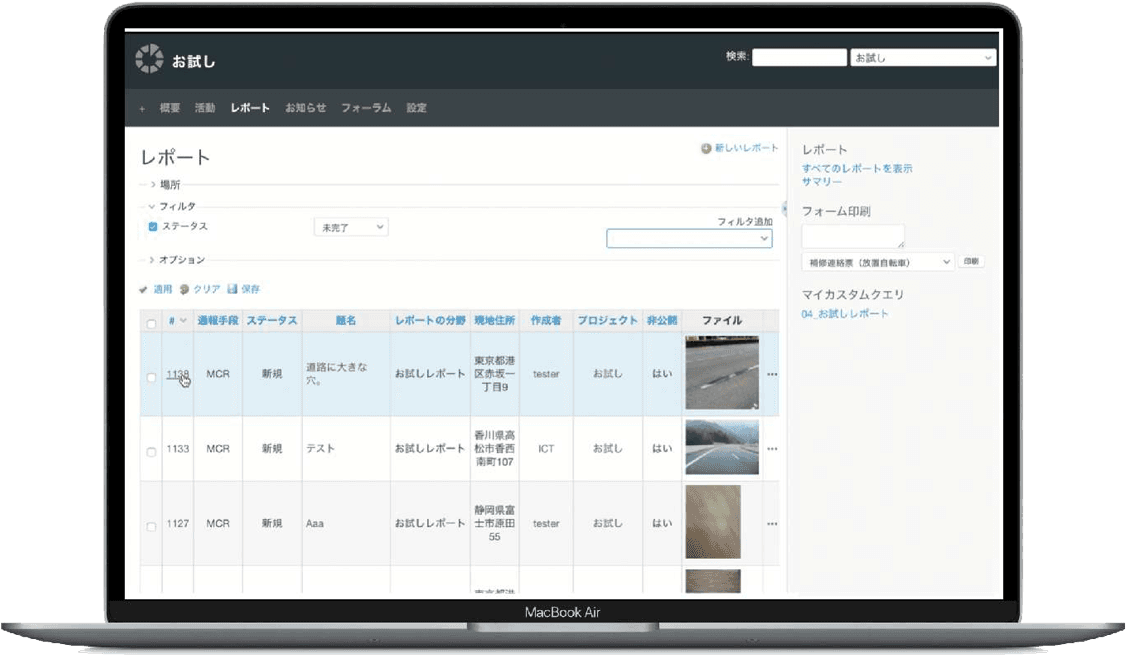Click the すべてのレポートを表示 link

[x=857, y=169]
